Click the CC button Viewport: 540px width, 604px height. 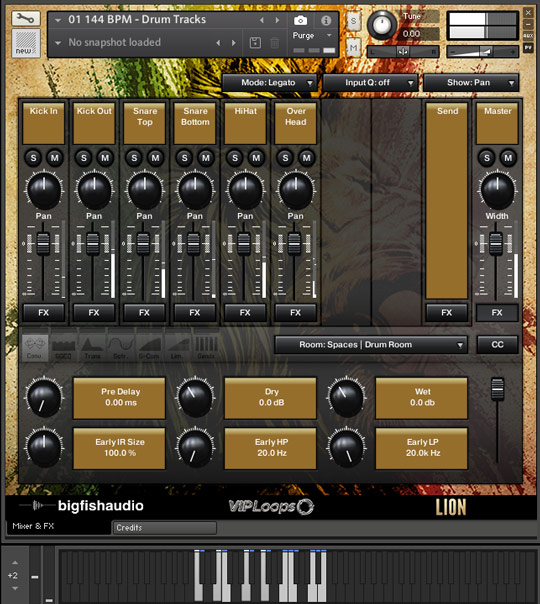point(497,345)
